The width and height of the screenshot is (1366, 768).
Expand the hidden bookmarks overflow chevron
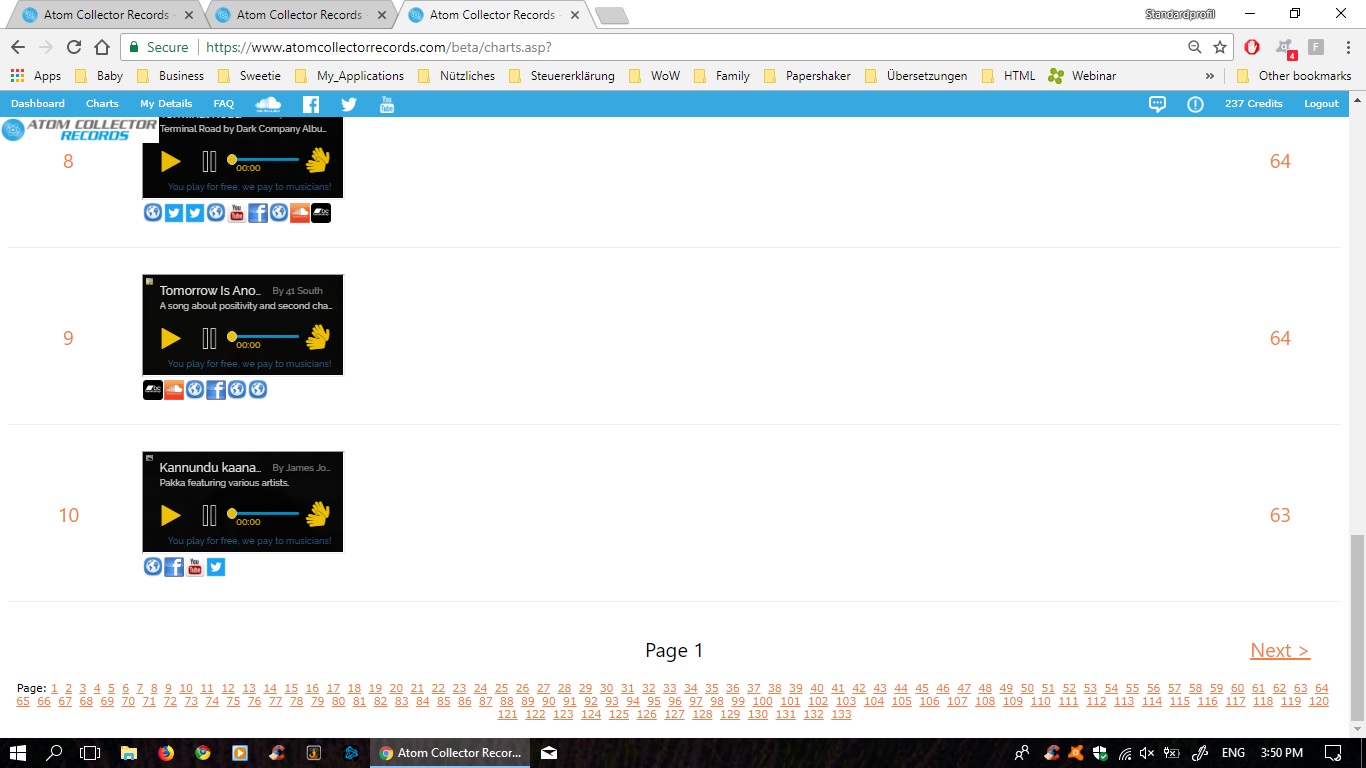[x=1210, y=76]
